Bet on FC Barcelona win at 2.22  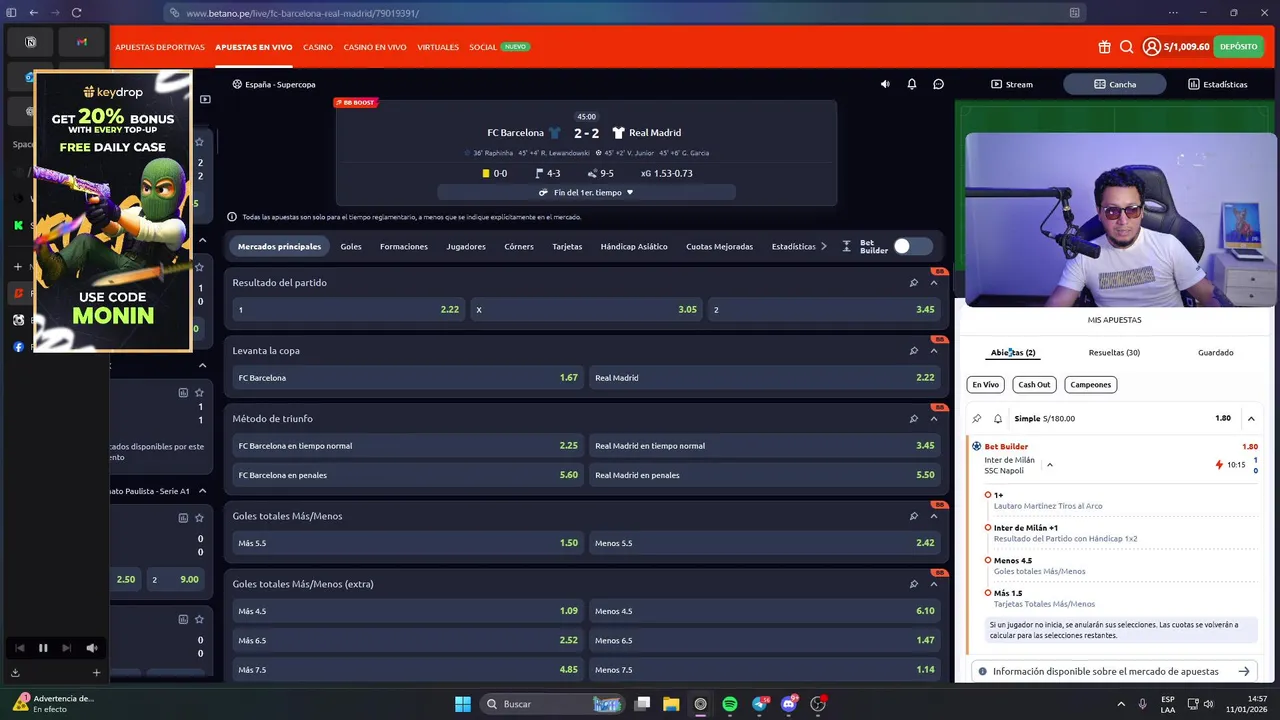(x=348, y=310)
